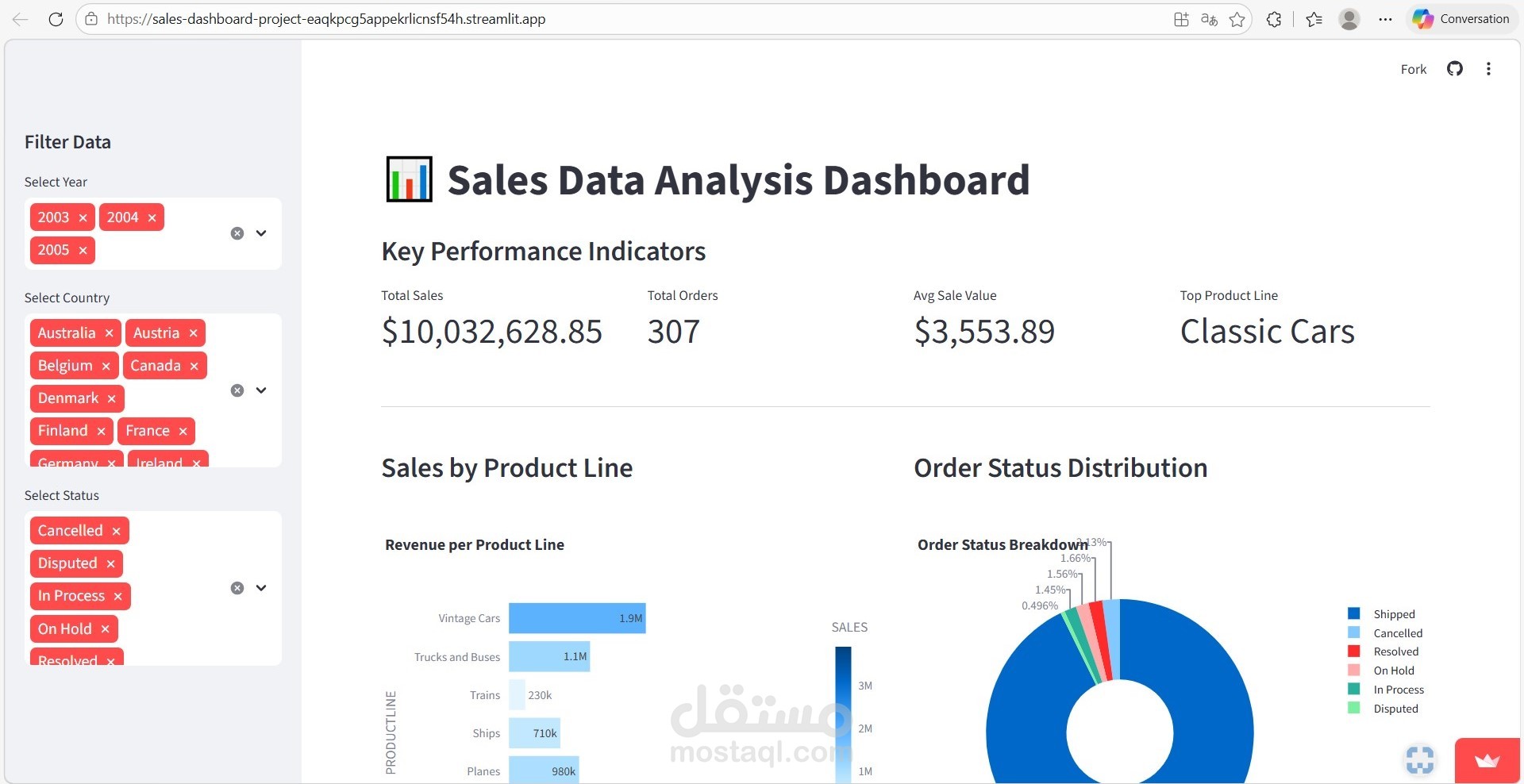The height and width of the screenshot is (784, 1524).
Task: Click the Avg Sale Value $3,553.89
Action: (x=984, y=332)
